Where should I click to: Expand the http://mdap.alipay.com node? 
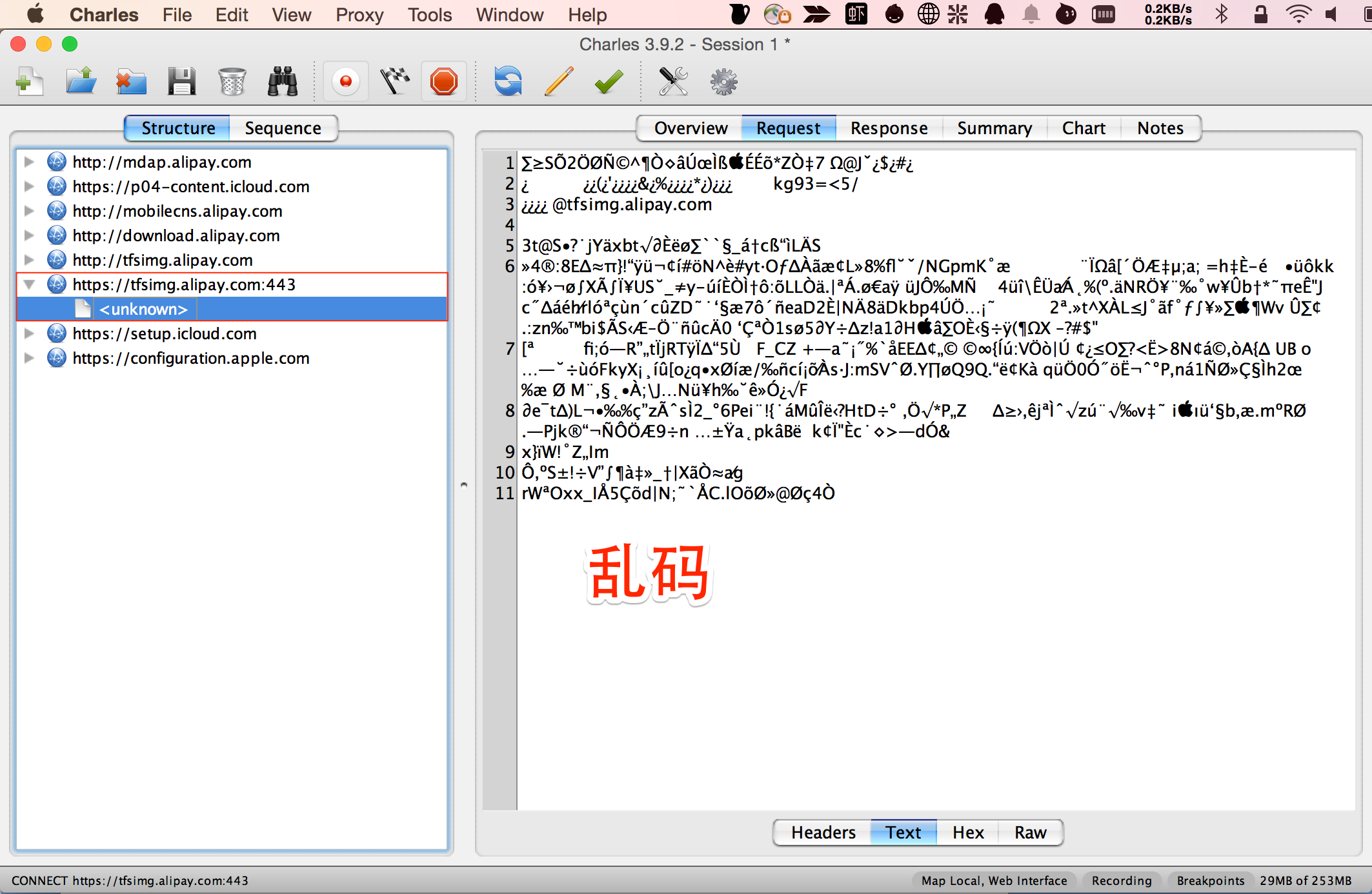click(28, 161)
